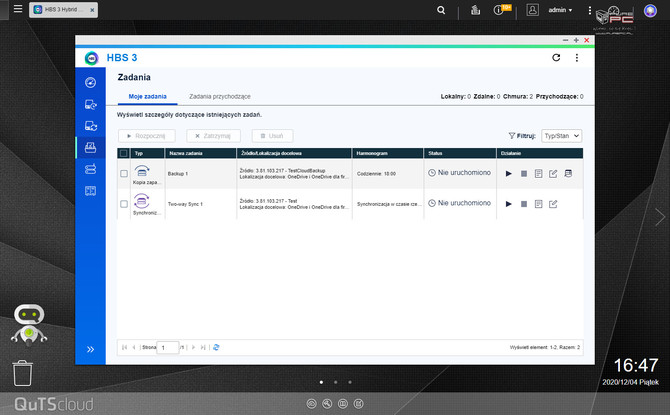Start the Two-way Sync 1 job
The image size is (670, 415).
(x=508, y=204)
